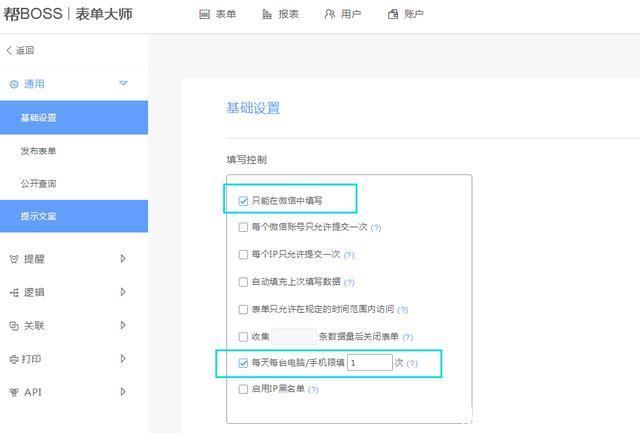Uncheck 每天每台电脑/手机限填 checkbox

(x=243, y=363)
